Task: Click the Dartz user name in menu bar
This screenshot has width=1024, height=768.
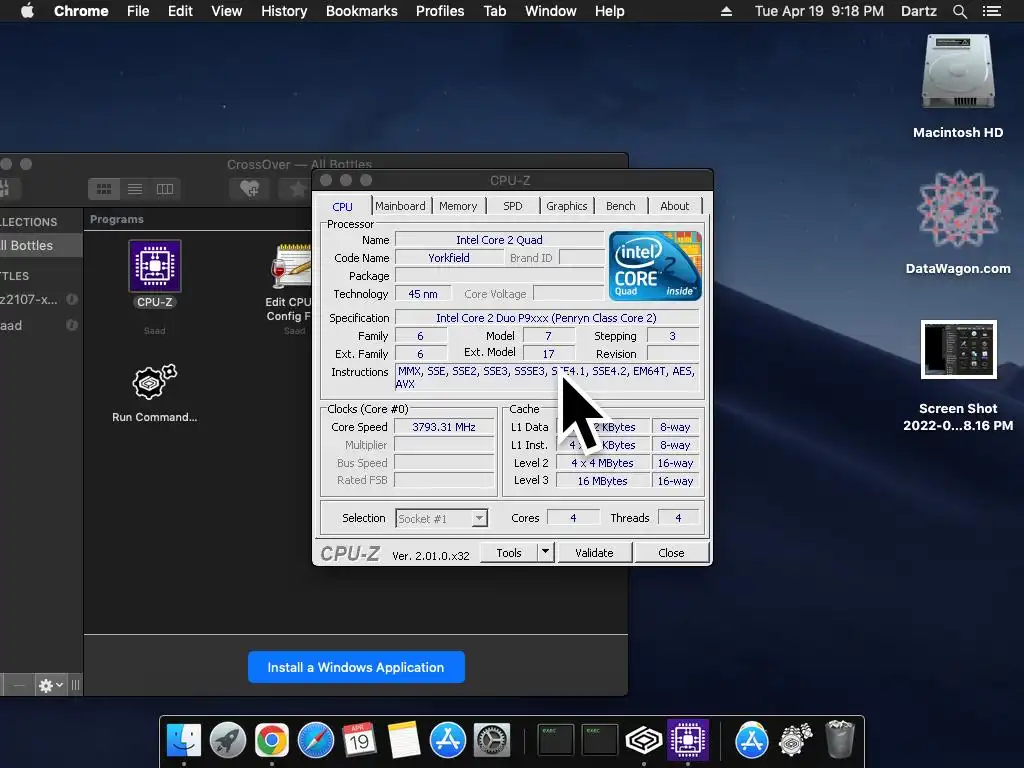Action: click(919, 11)
